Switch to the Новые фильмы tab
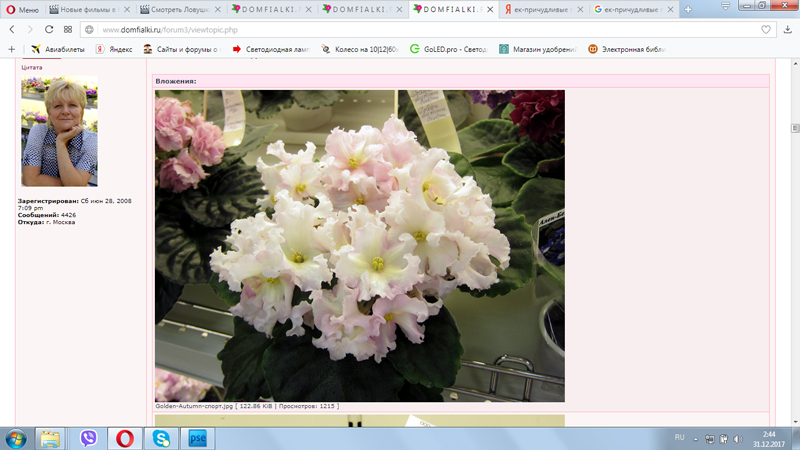The height and width of the screenshot is (450, 800). point(83,10)
